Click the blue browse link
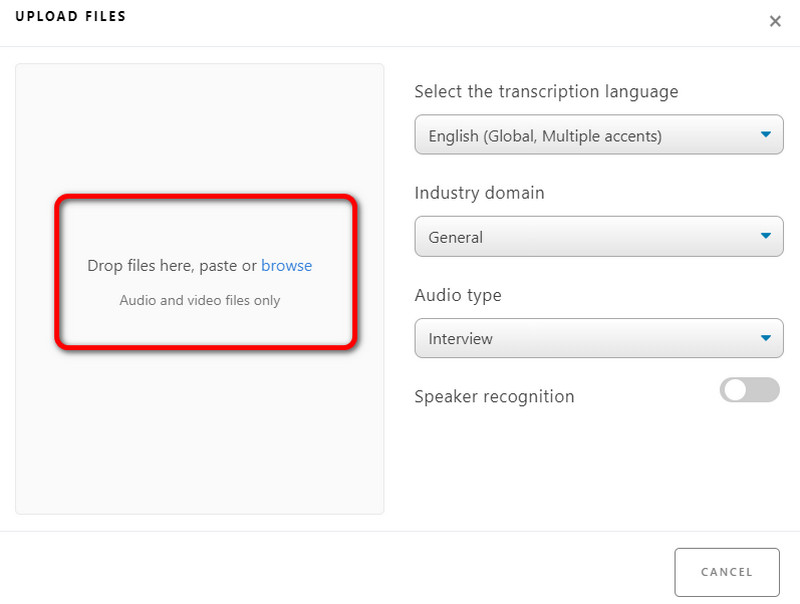 tap(286, 266)
